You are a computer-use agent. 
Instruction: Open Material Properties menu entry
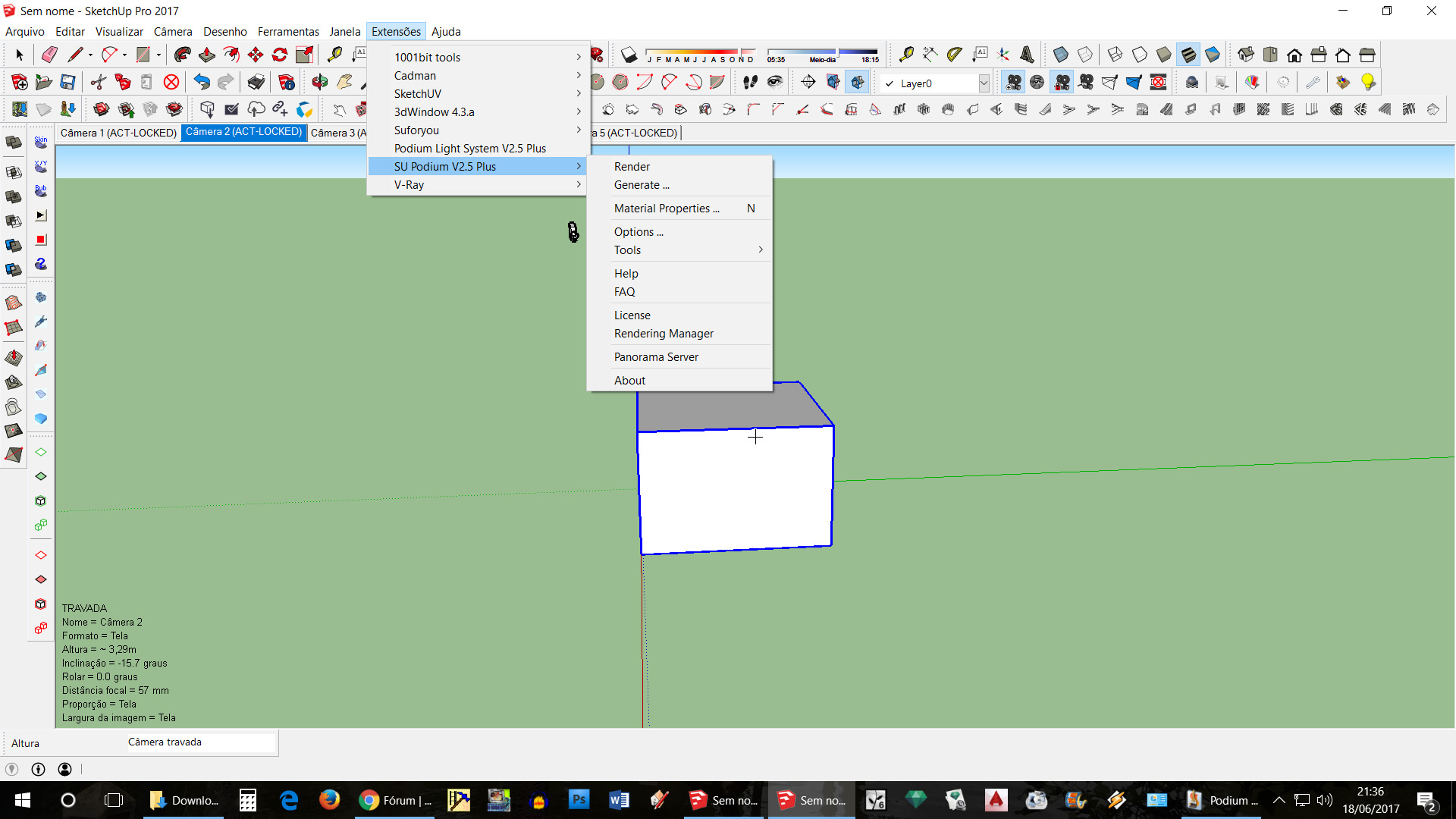point(679,209)
